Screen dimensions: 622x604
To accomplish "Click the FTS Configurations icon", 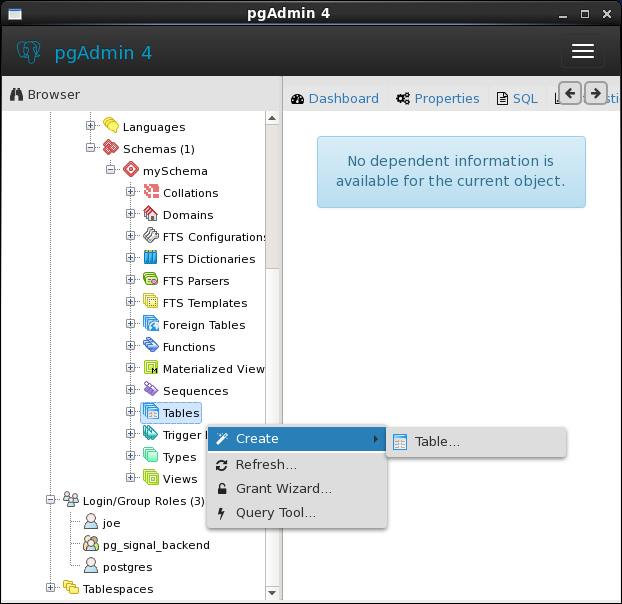I will coord(151,236).
